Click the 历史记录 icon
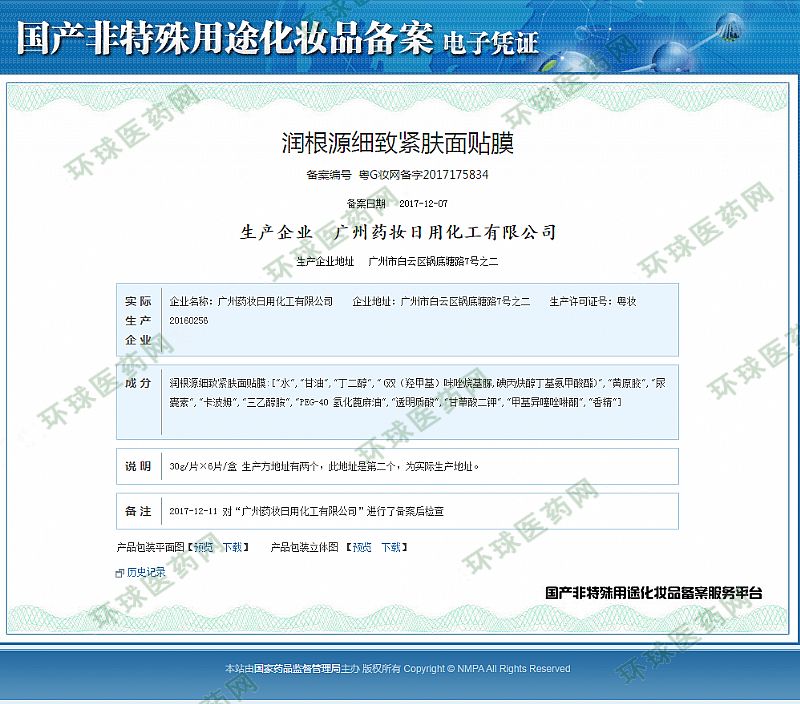 click(x=121, y=573)
